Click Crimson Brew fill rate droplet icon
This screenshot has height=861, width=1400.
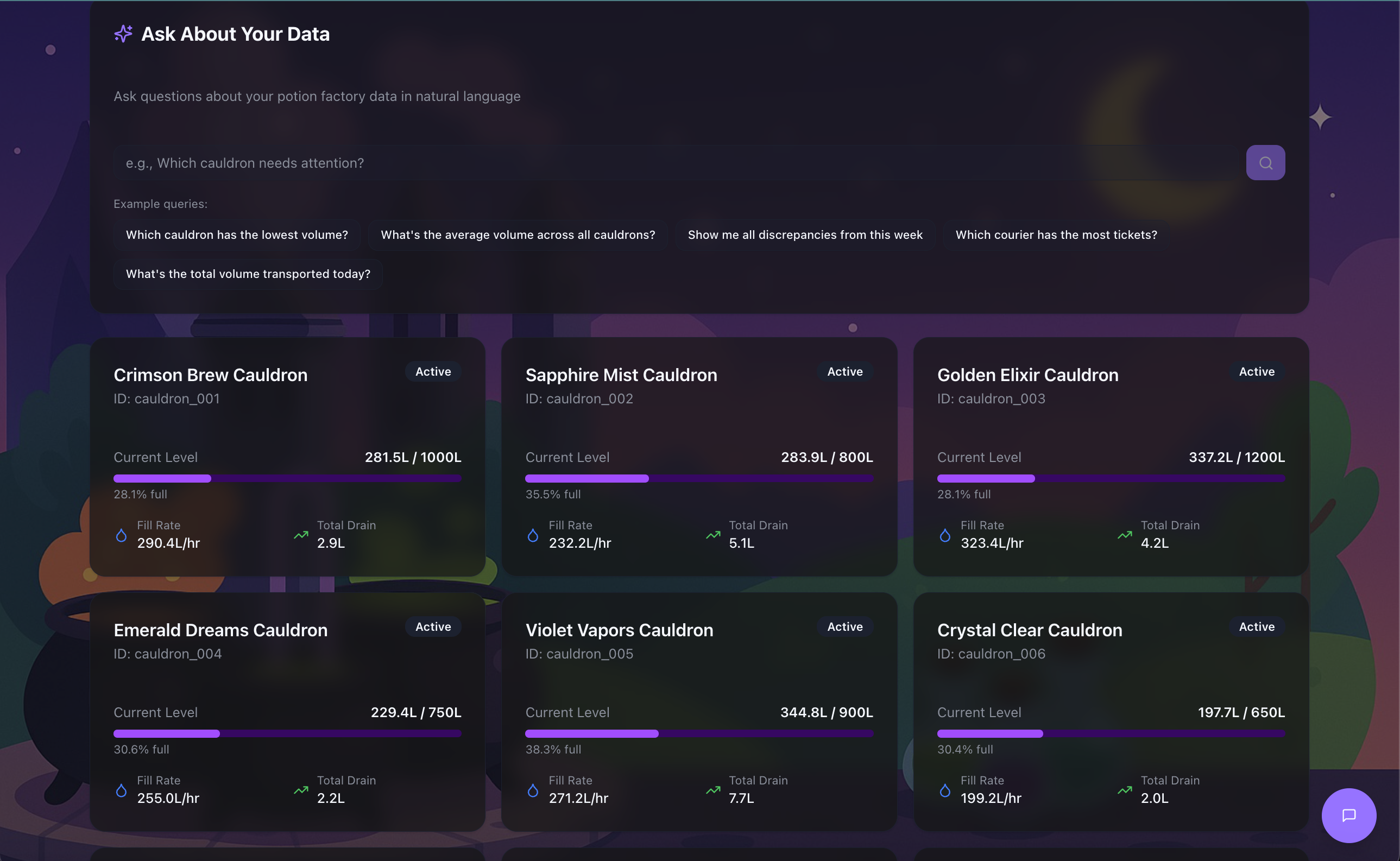[121, 535]
